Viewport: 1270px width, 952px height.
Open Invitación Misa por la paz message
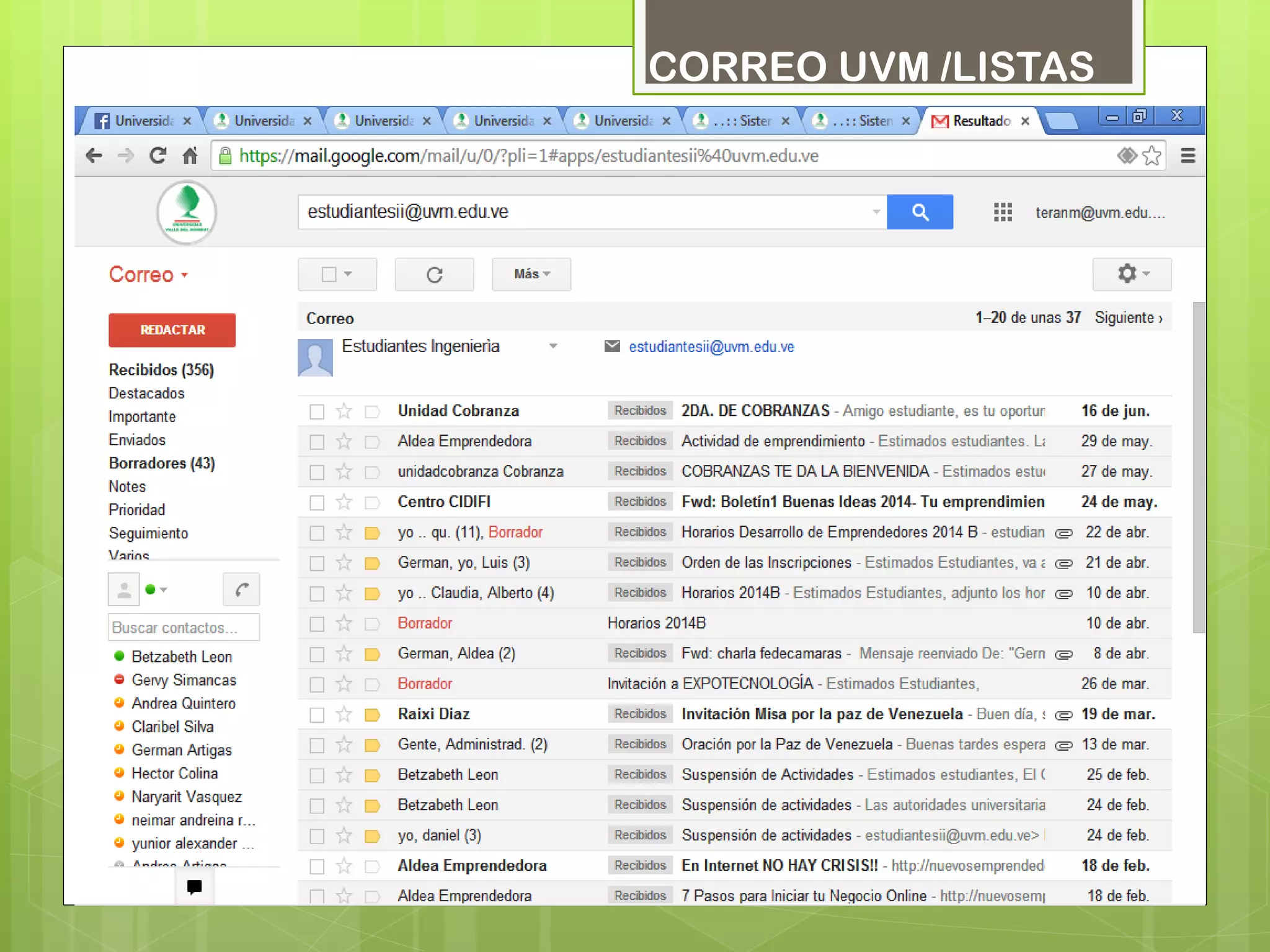coord(735,715)
